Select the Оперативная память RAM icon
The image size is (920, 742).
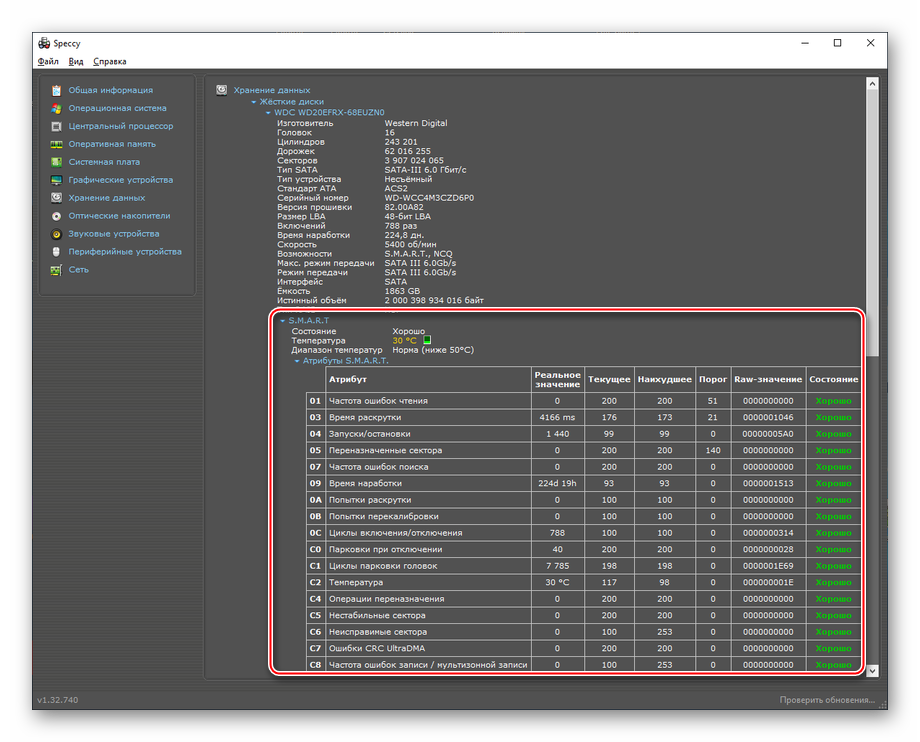click(x=57, y=144)
